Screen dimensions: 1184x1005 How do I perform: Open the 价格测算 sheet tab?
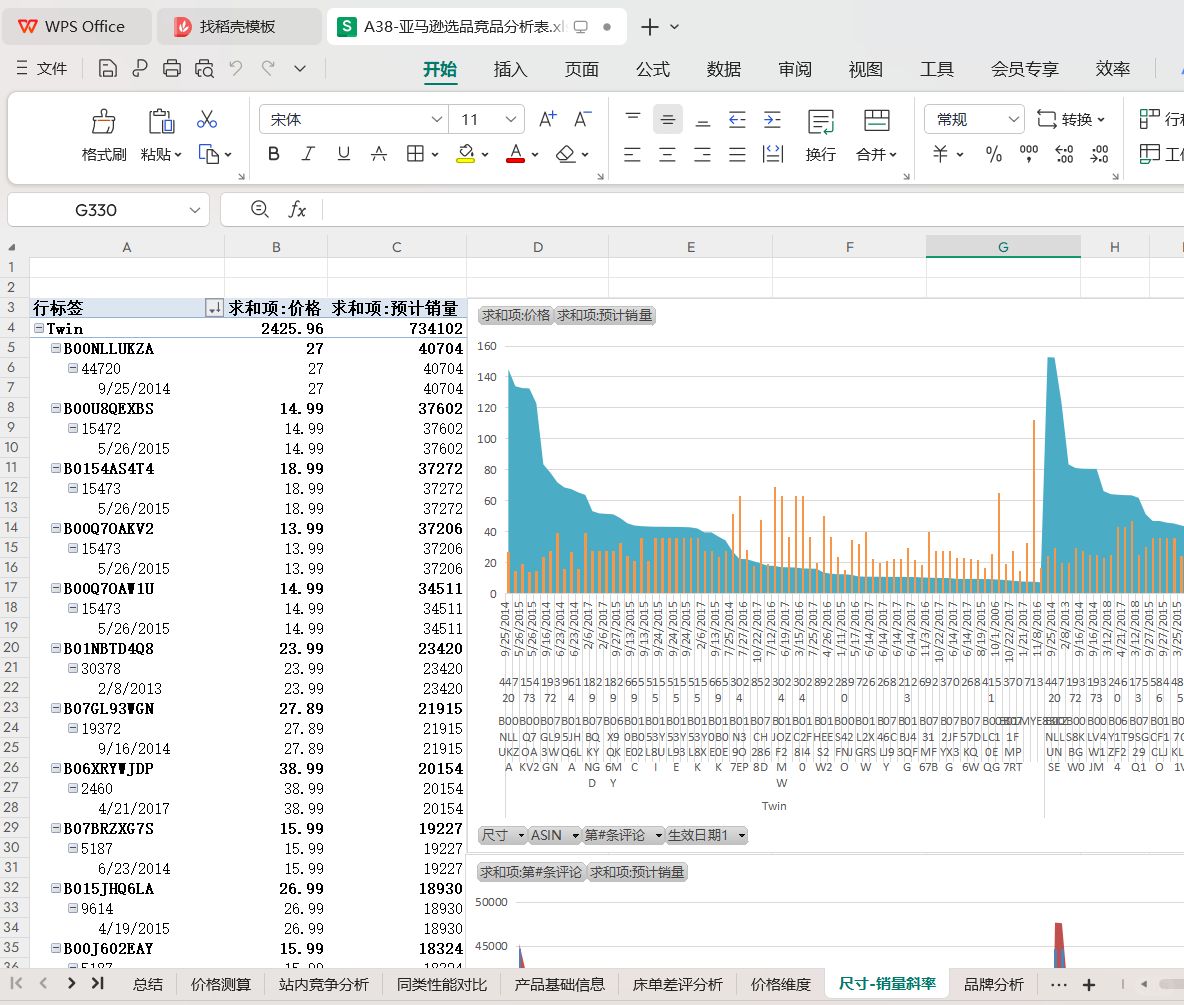(220, 984)
